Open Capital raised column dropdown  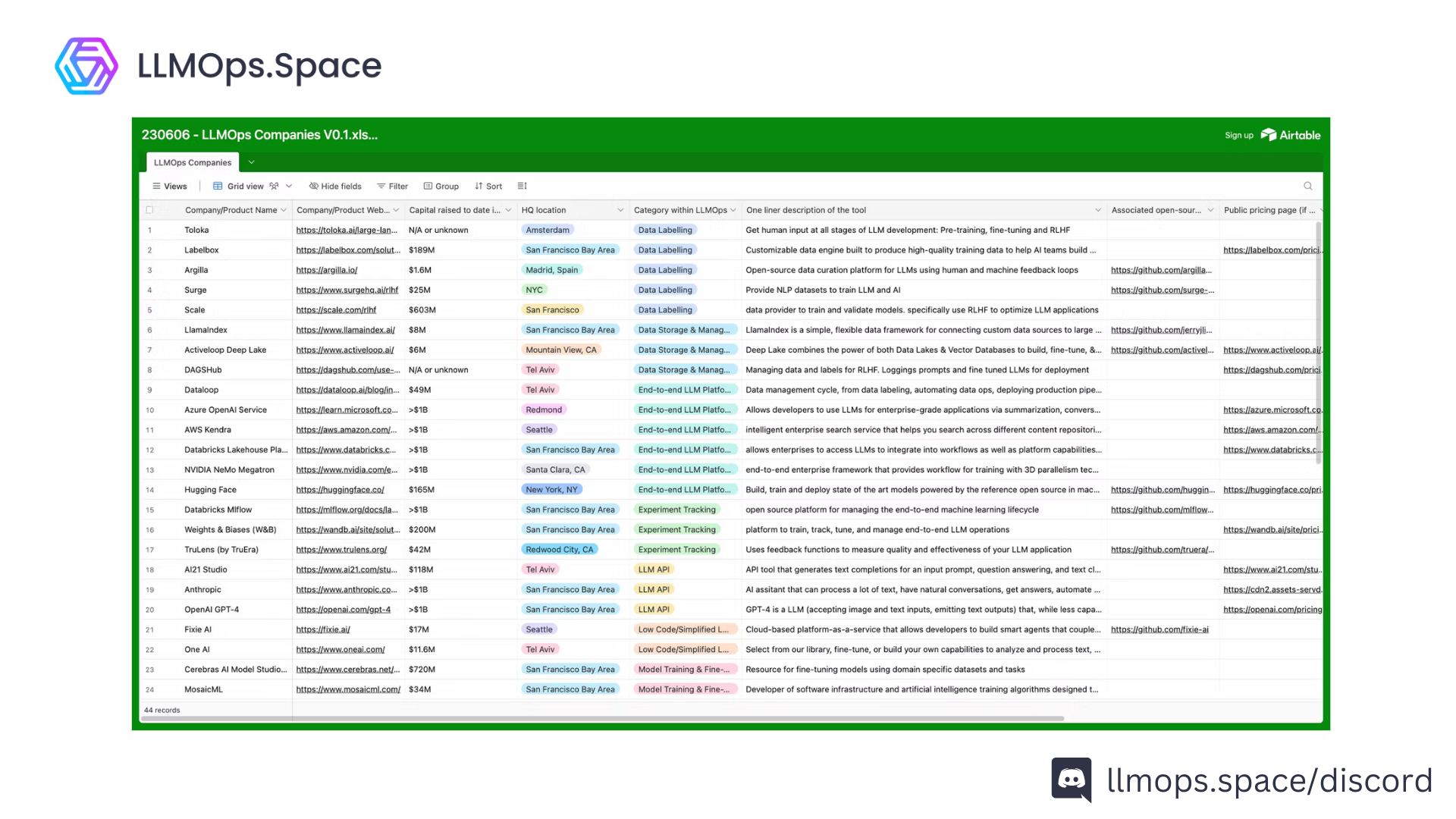[508, 210]
